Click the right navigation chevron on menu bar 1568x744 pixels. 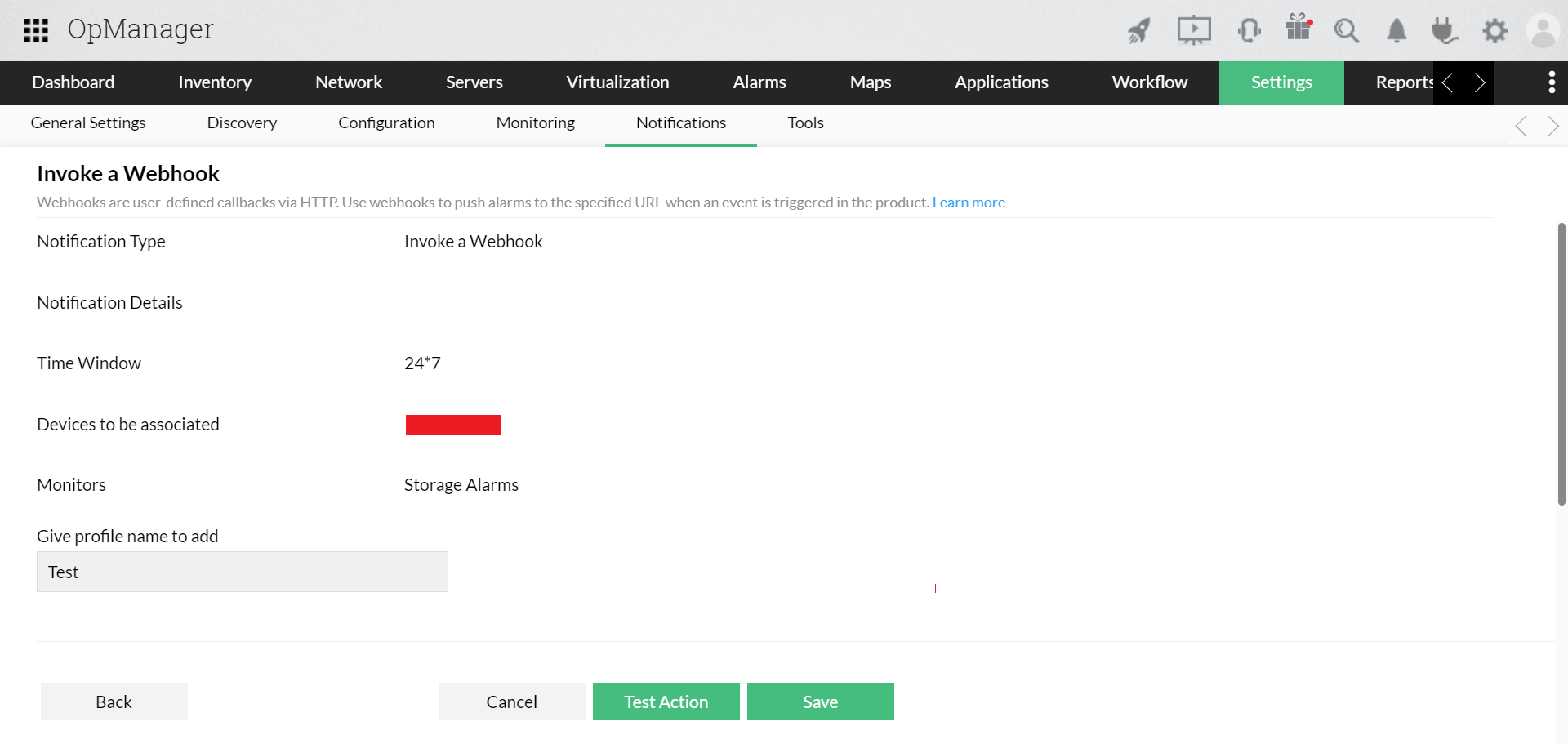[x=1480, y=82]
